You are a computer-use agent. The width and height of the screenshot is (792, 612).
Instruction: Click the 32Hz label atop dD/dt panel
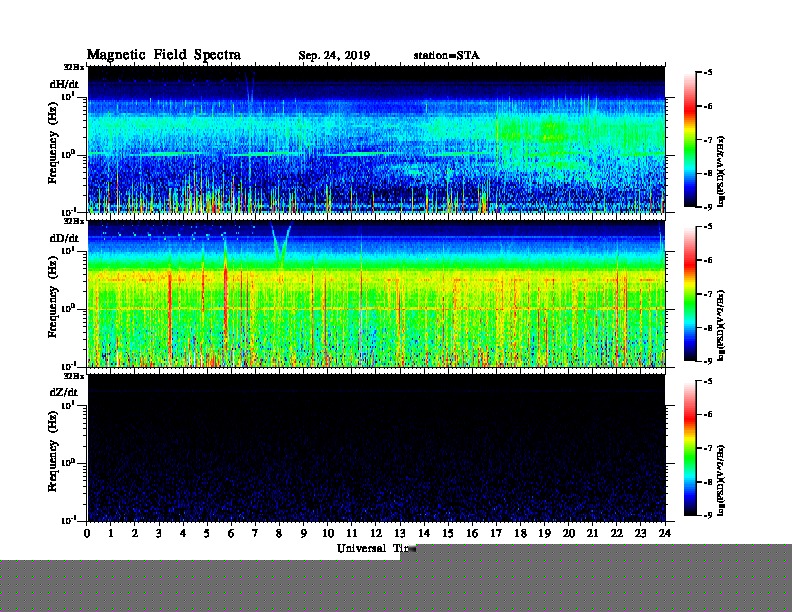pyautogui.click(x=74, y=221)
